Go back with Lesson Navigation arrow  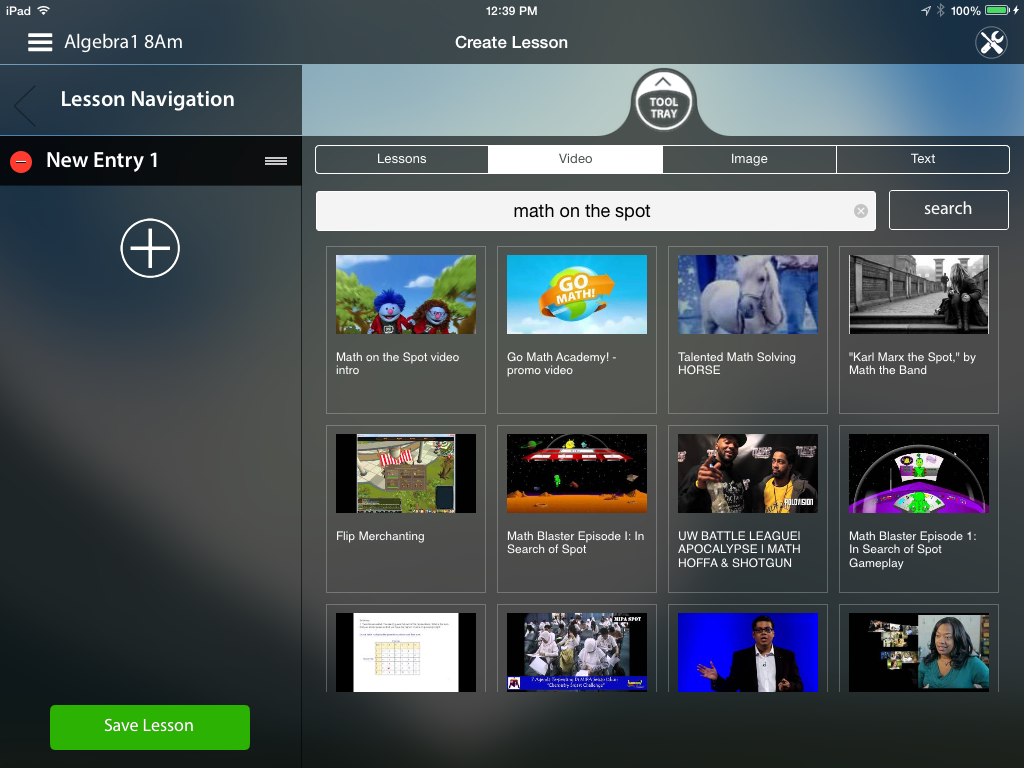point(25,104)
